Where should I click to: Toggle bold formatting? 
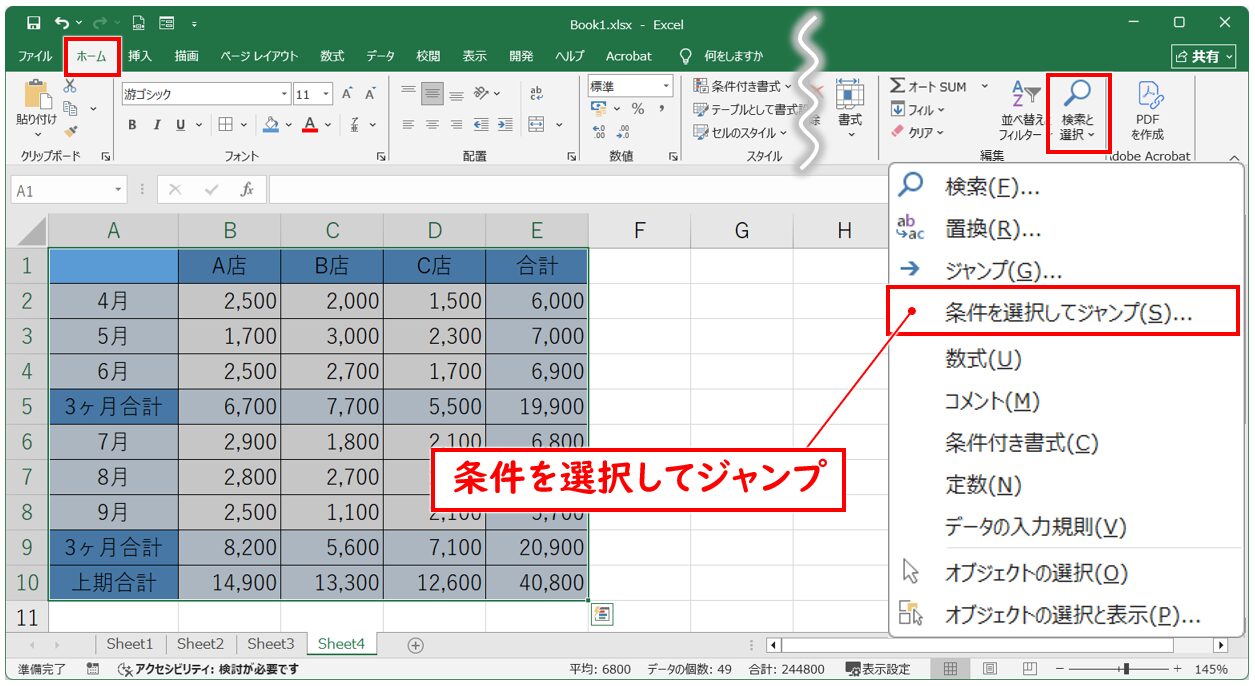point(132,125)
